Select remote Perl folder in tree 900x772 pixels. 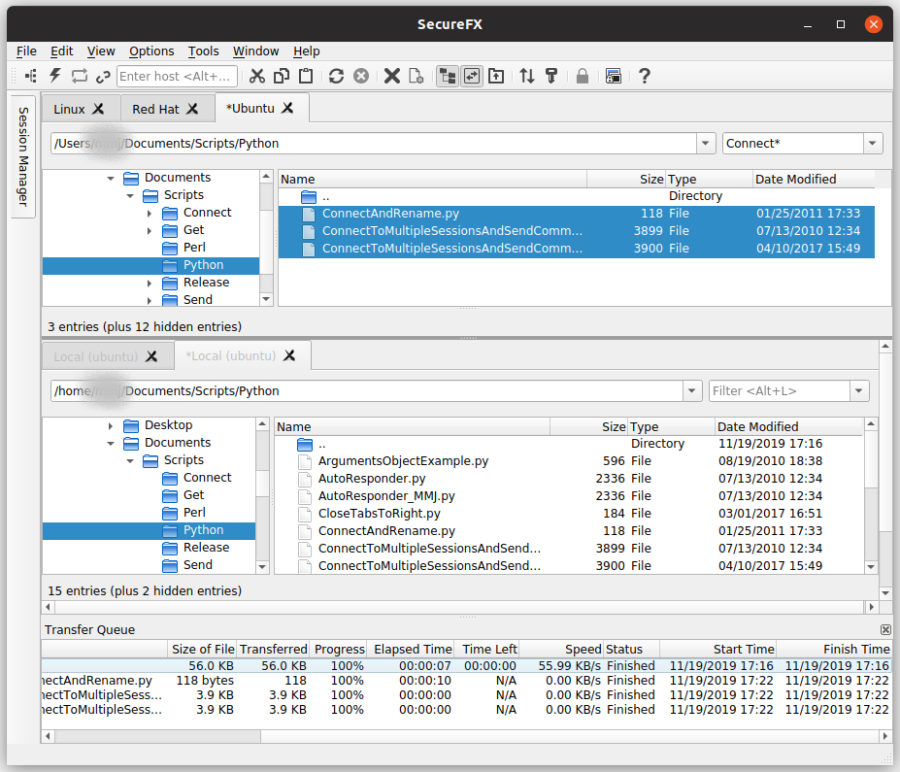click(x=194, y=247)
